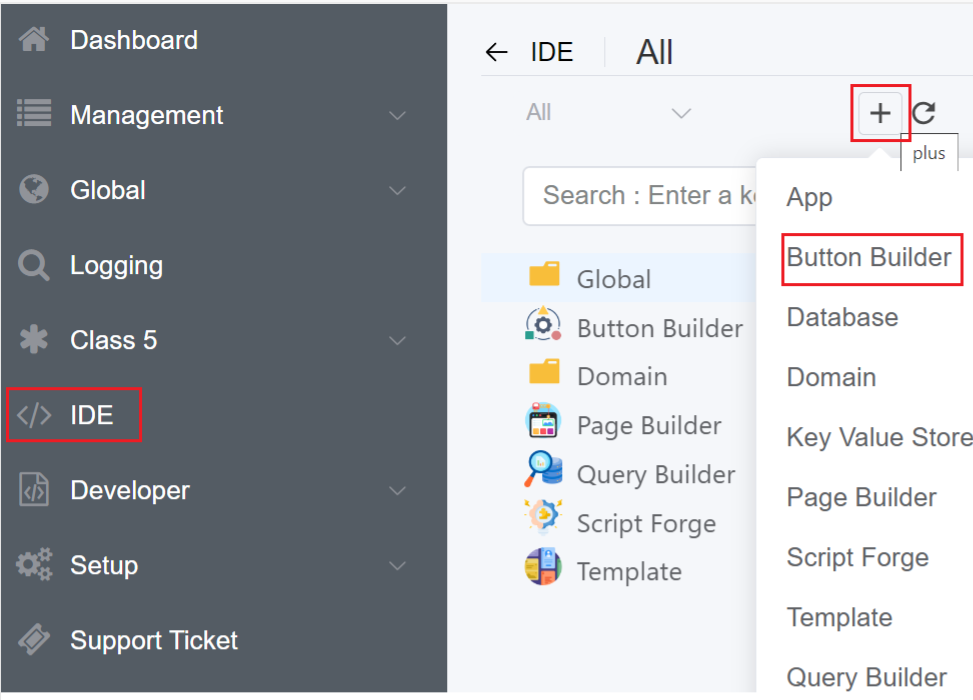Screen dimensions: 973x700
Task: Select Database in the dropdown menu
Action: 842,318
